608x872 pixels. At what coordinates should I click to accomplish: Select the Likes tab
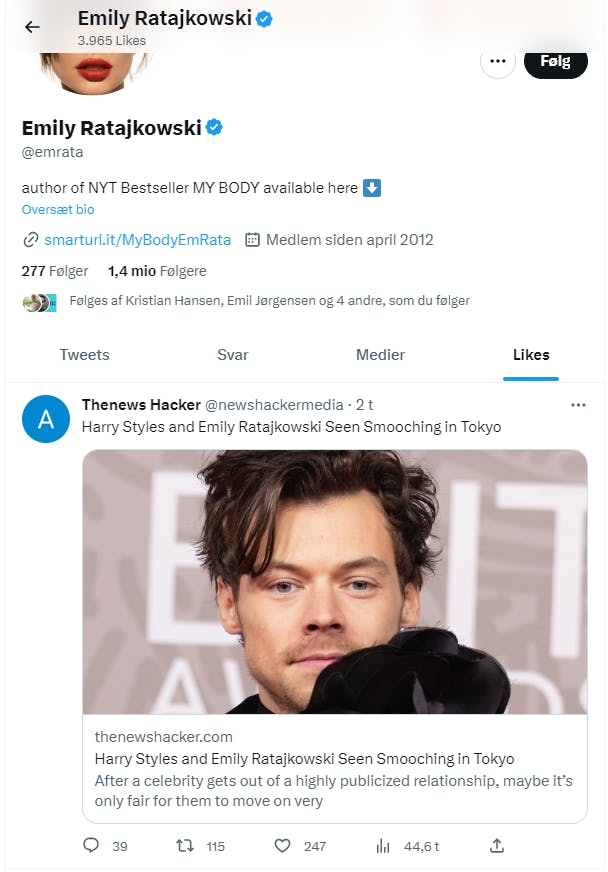531,355
